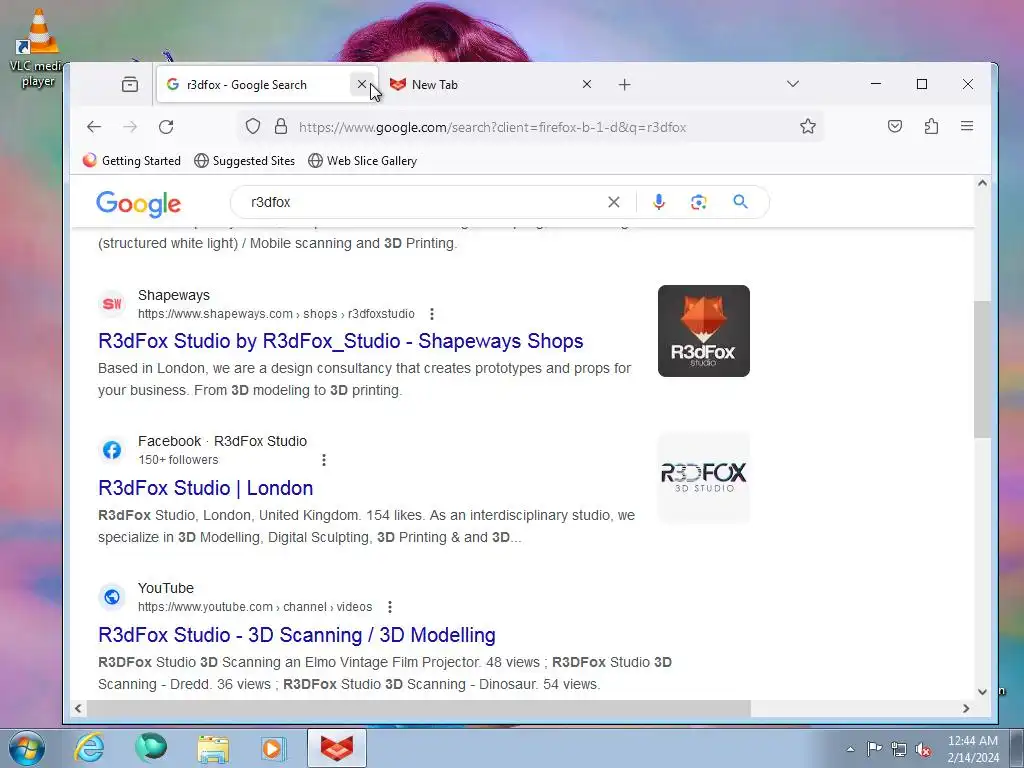Image resolution: width=1024 pixels, height=768 pixels.
Task: Submit search with the magnifier icon
Action: point(740,202)
